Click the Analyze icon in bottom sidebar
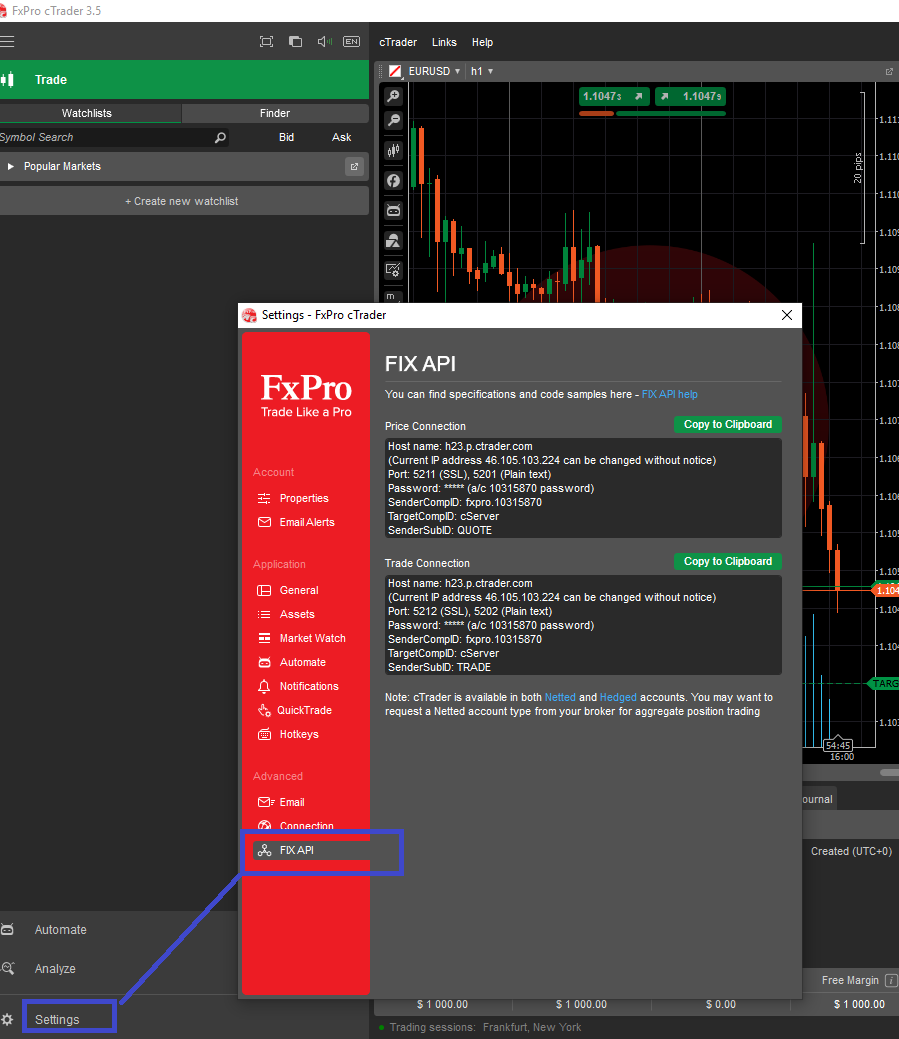This screenshot has height=1039, width=899. 8,968
